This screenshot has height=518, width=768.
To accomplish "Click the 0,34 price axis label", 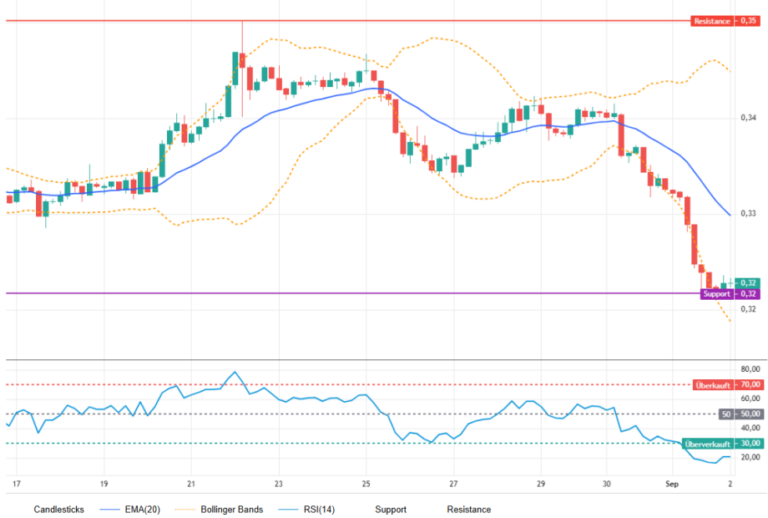I will [x=748, y=118].
